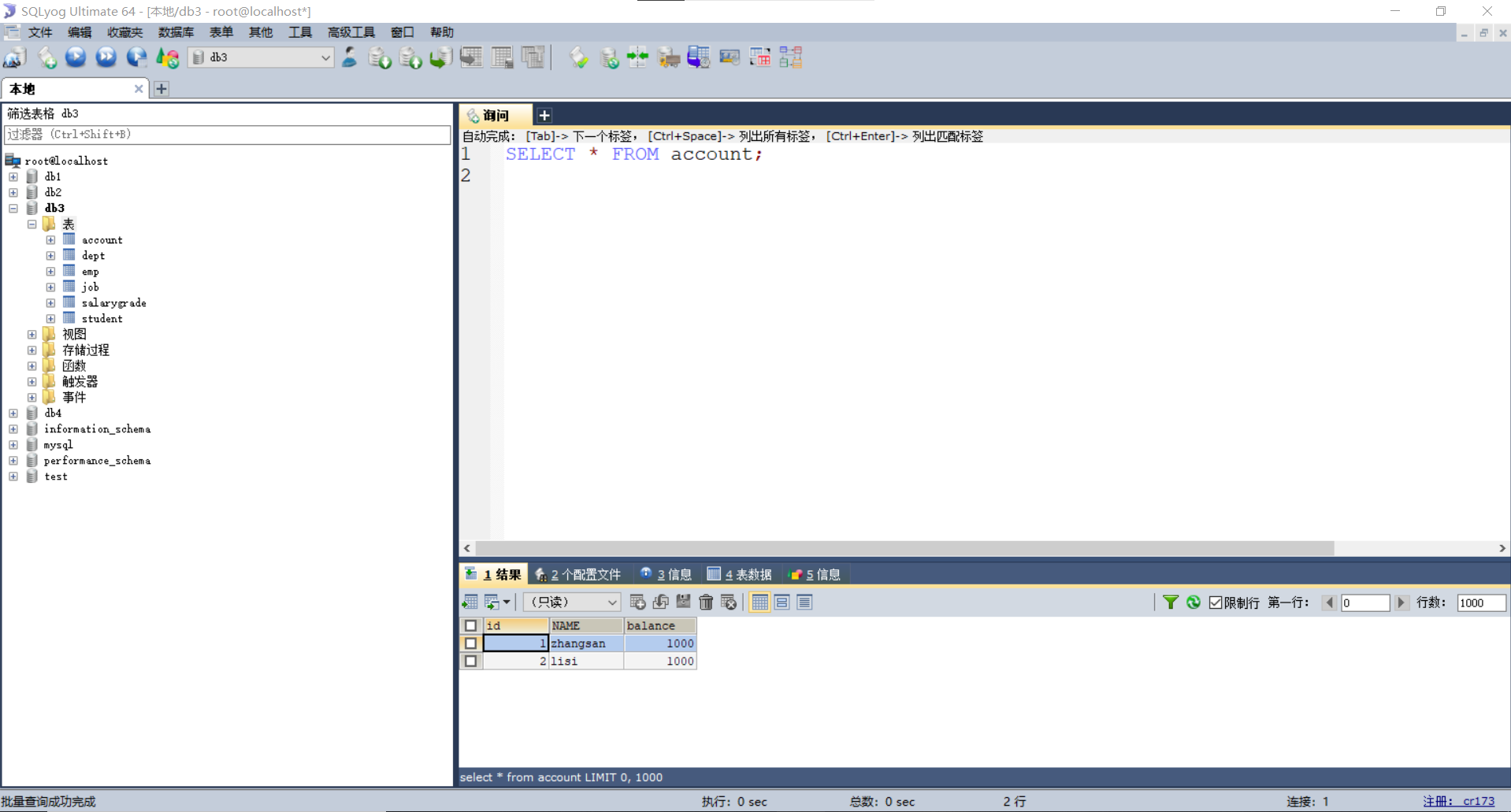
Task: Click the grayed table arrow toolbar icon
Action: [471, 57]
